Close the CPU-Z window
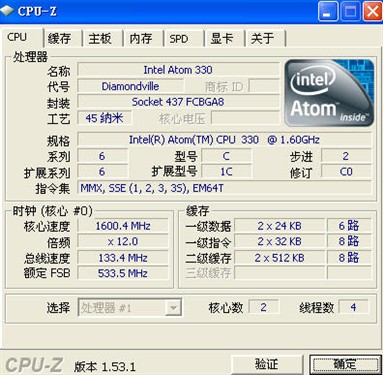383x375 pixels. (372, 12)
